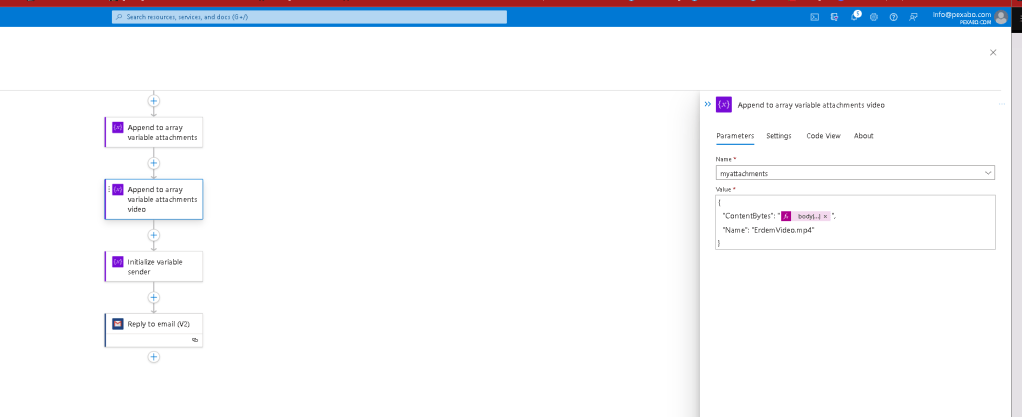This screenshot has height=417, width=1022.
Task: Open the Code View tab
Action: (823, 136)
